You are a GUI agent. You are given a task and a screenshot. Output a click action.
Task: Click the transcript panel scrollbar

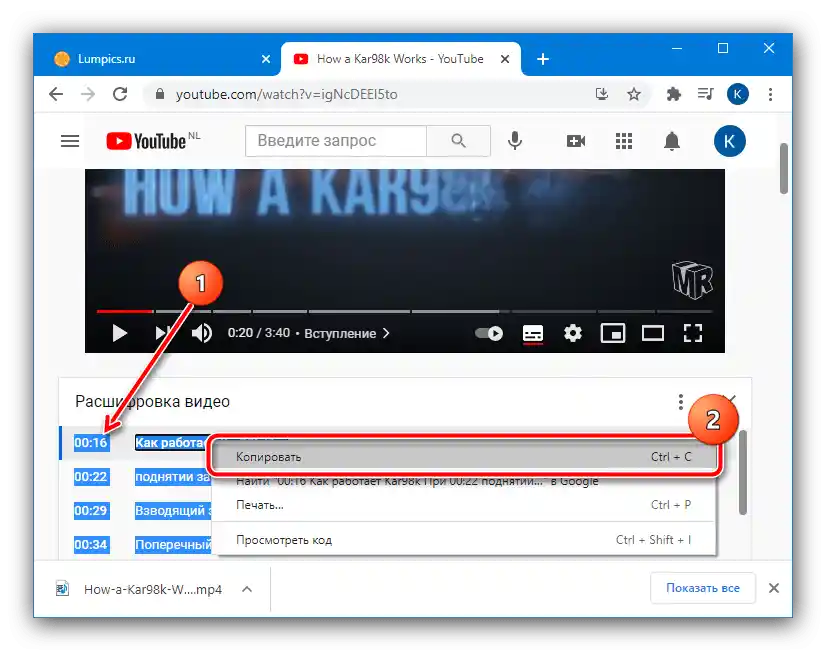click(743, 472)
